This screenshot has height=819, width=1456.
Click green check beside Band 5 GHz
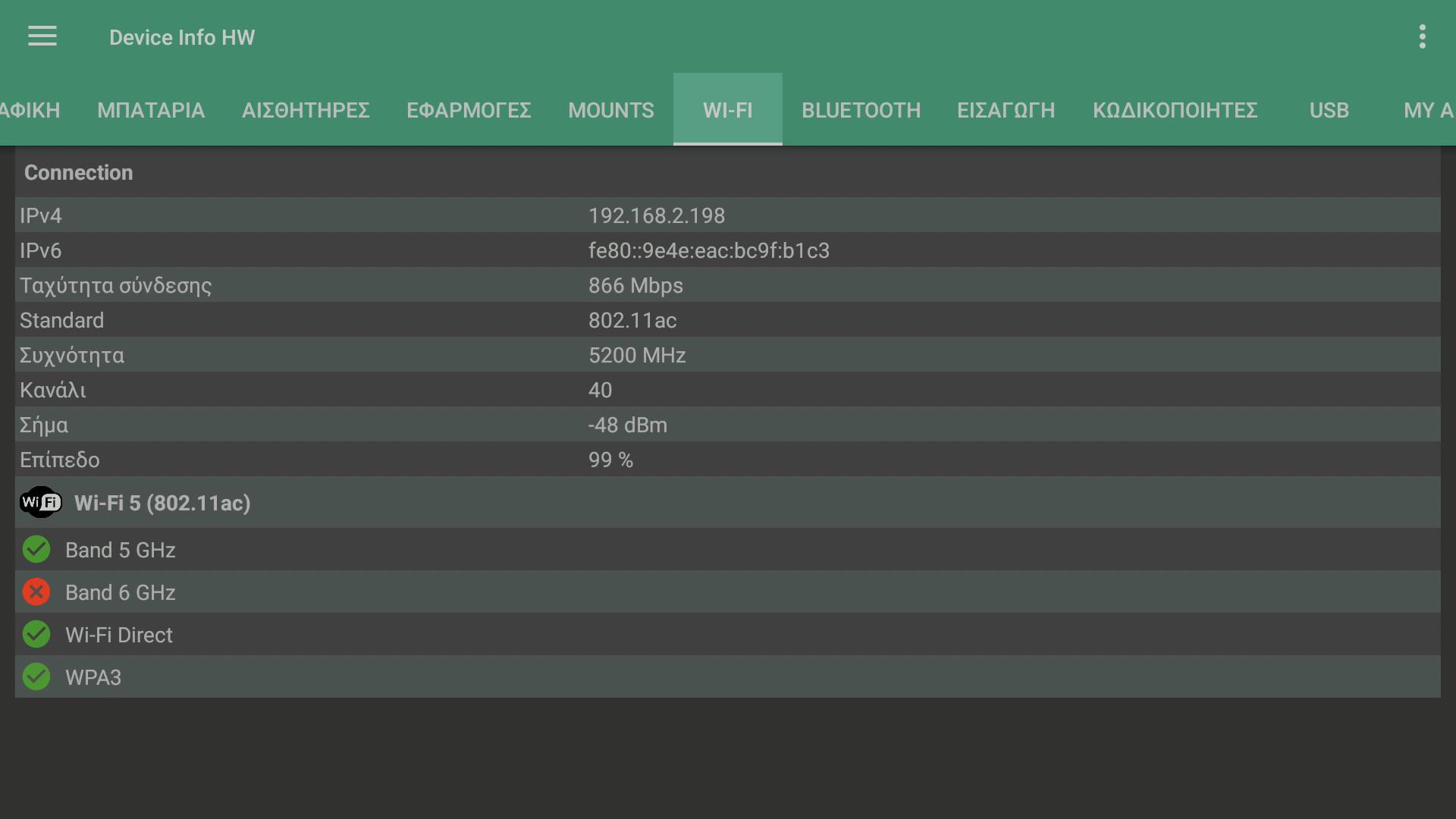point(36,550)
